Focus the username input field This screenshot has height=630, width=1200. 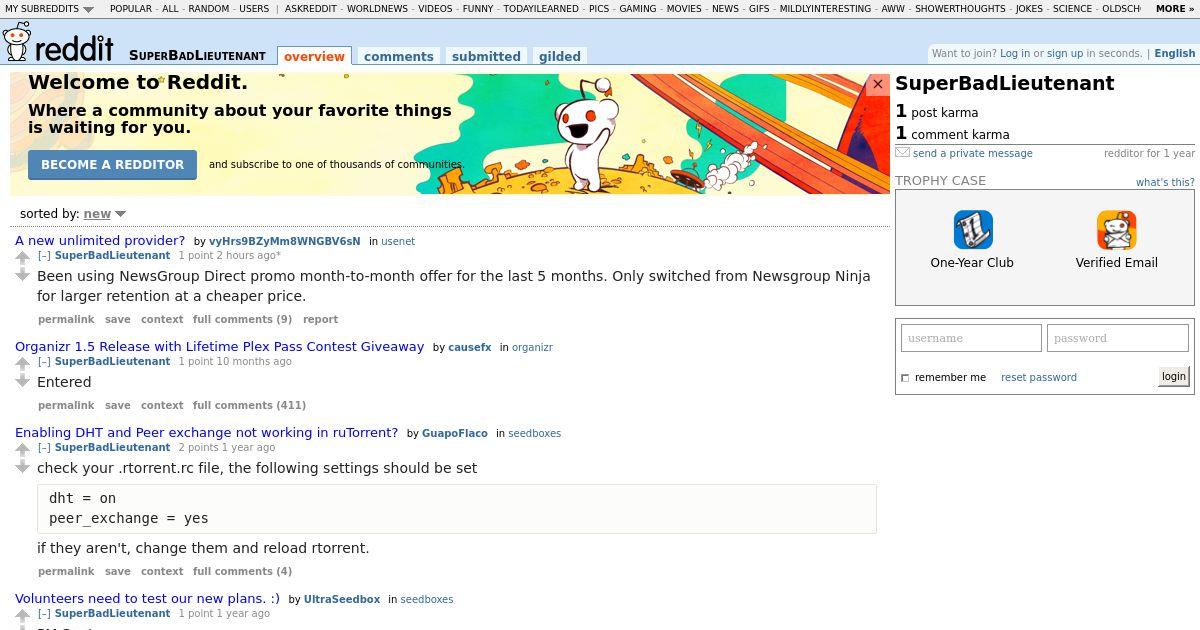click(x=971, y=338)
